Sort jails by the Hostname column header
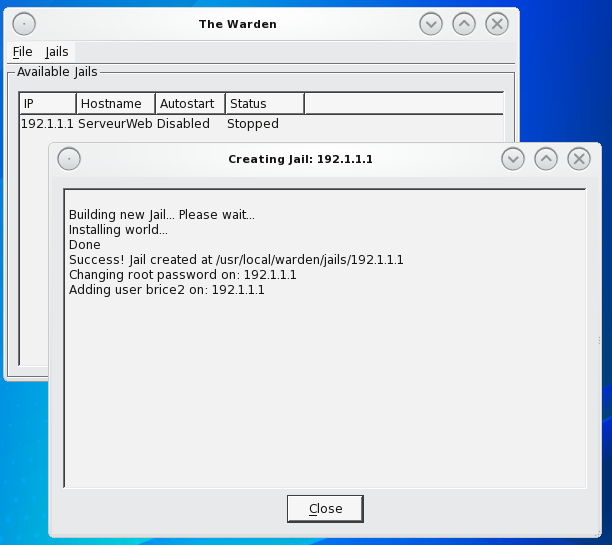This screenshot has width=612, height=545. (x=116, y=103)
